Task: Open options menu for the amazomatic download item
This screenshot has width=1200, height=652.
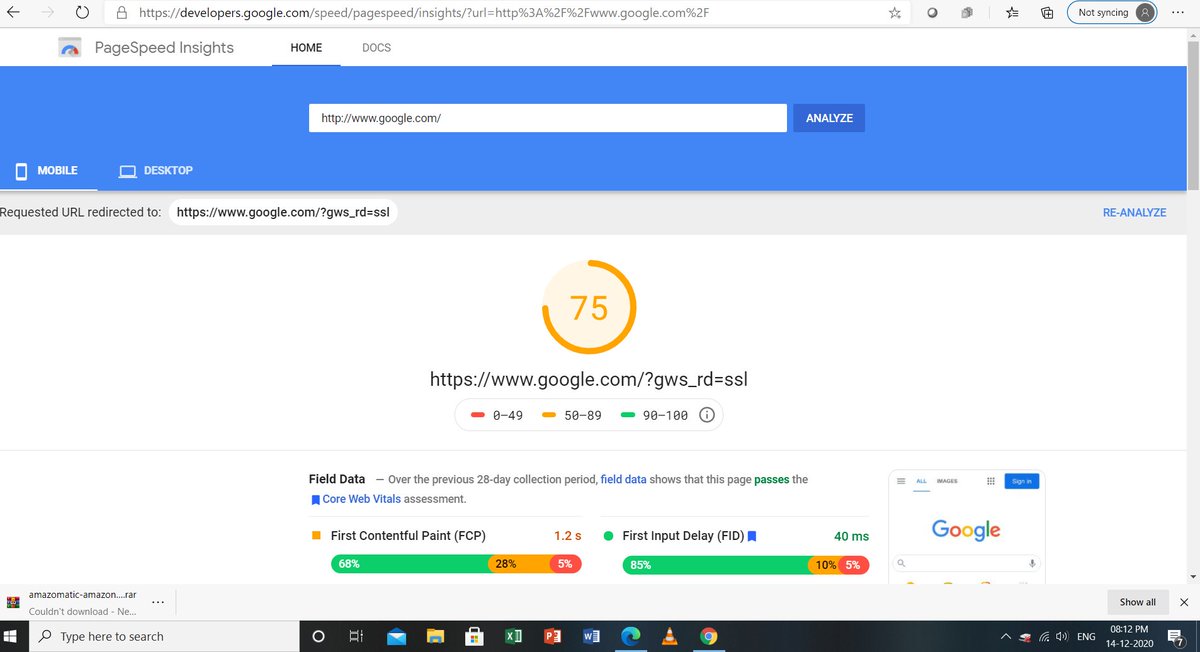Action: (x=158, y=602)
